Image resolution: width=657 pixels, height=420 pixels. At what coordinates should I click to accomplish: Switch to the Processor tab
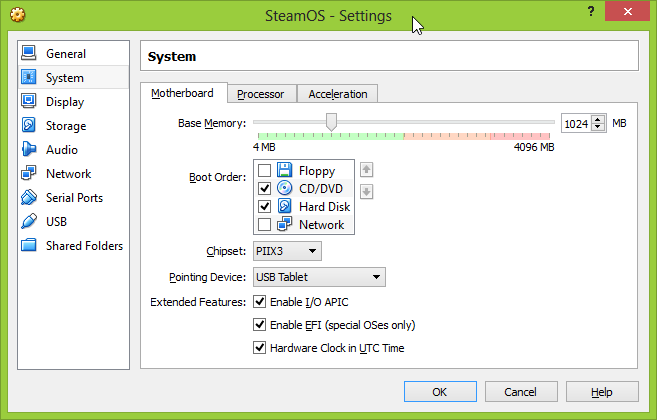tap(261, 94)
